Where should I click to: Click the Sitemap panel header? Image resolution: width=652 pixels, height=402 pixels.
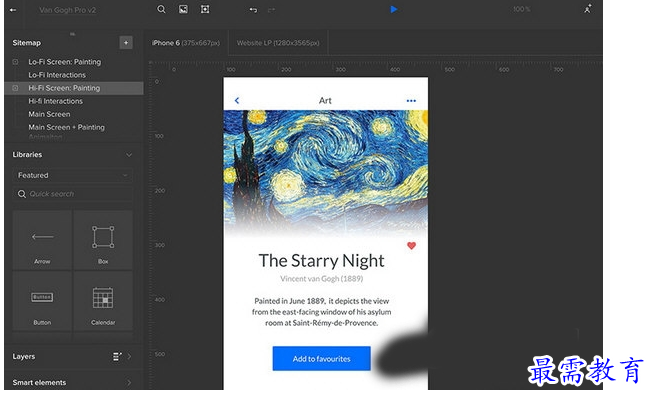[27, 43]
